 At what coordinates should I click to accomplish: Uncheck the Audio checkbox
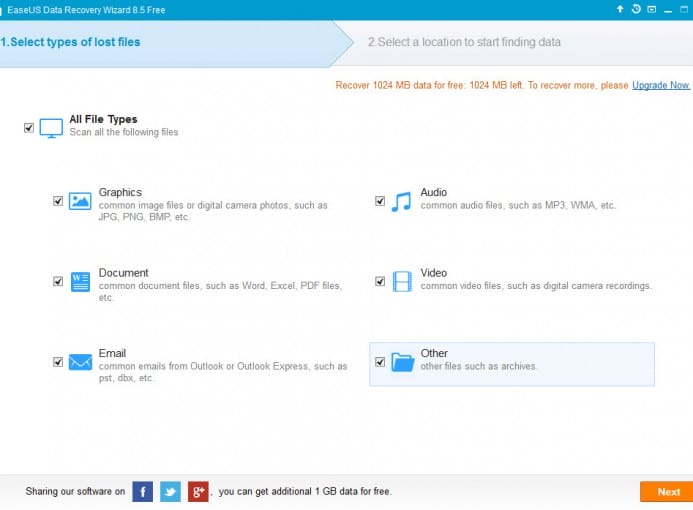[380, 201]
